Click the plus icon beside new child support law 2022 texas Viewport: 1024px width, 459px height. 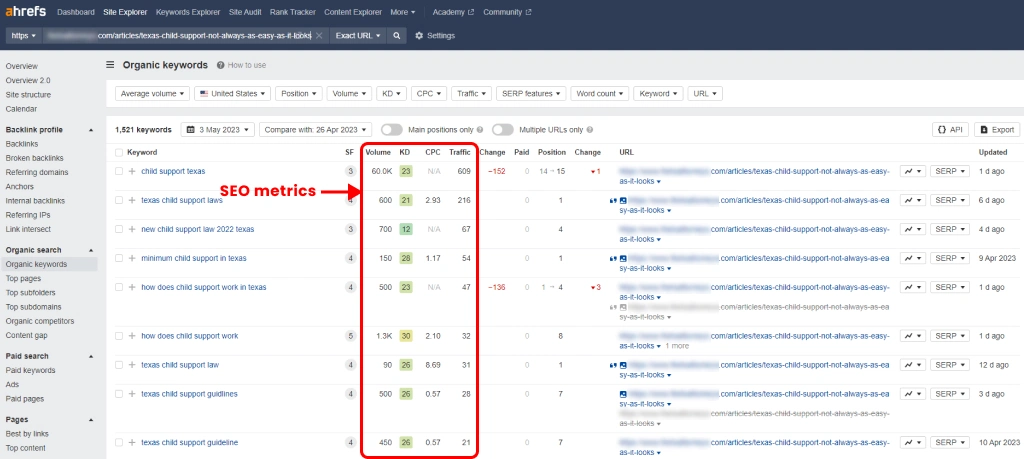pos(132,229)
